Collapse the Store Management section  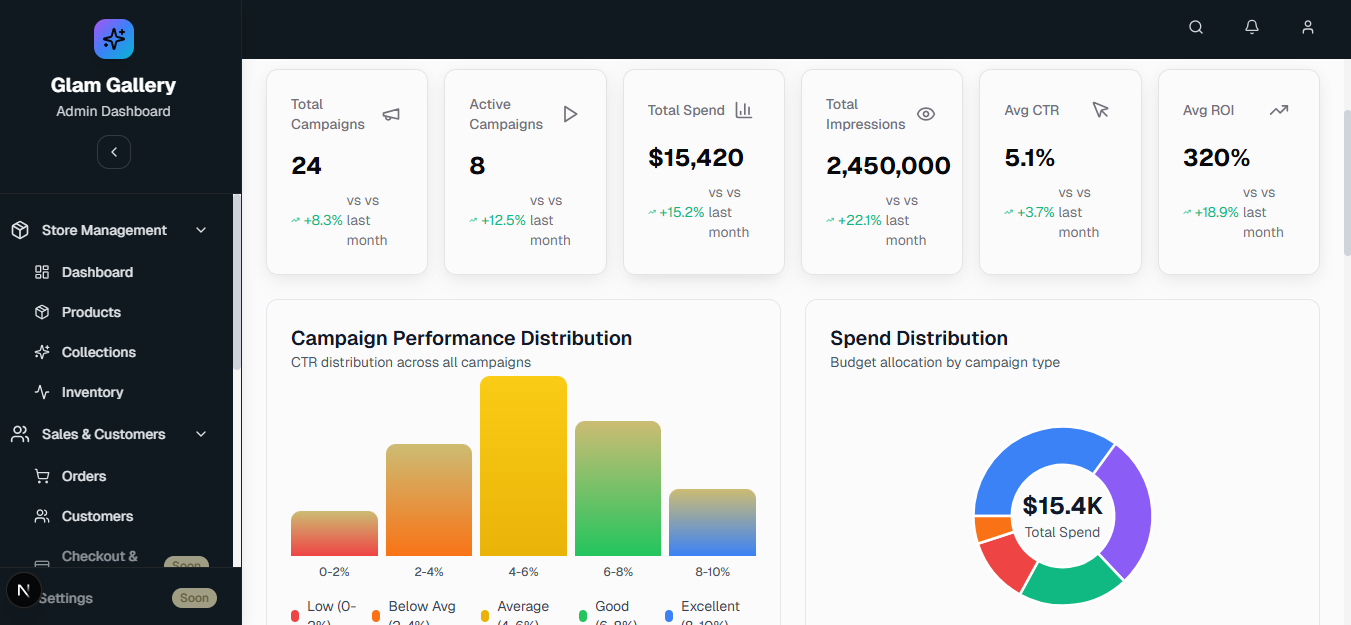click(201, 230)
